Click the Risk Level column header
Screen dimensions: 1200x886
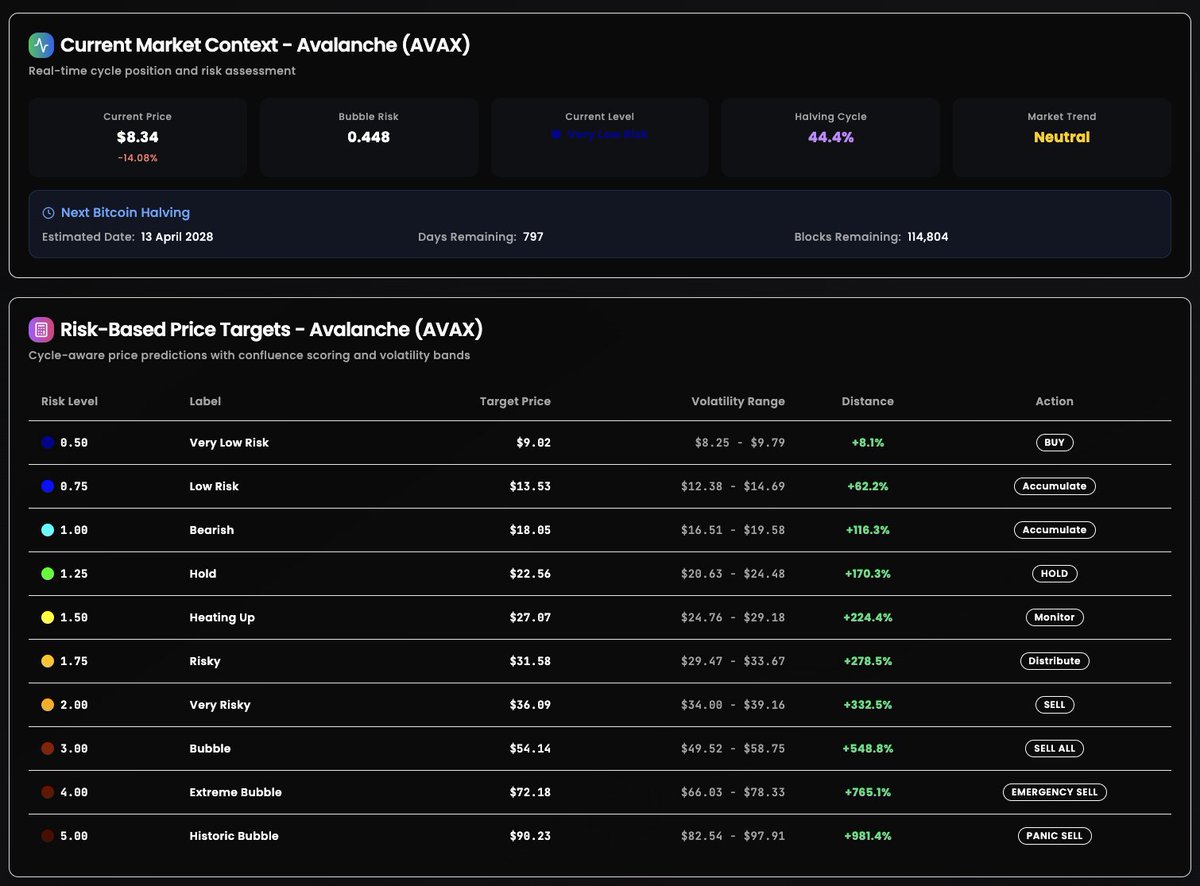[70, 401]
